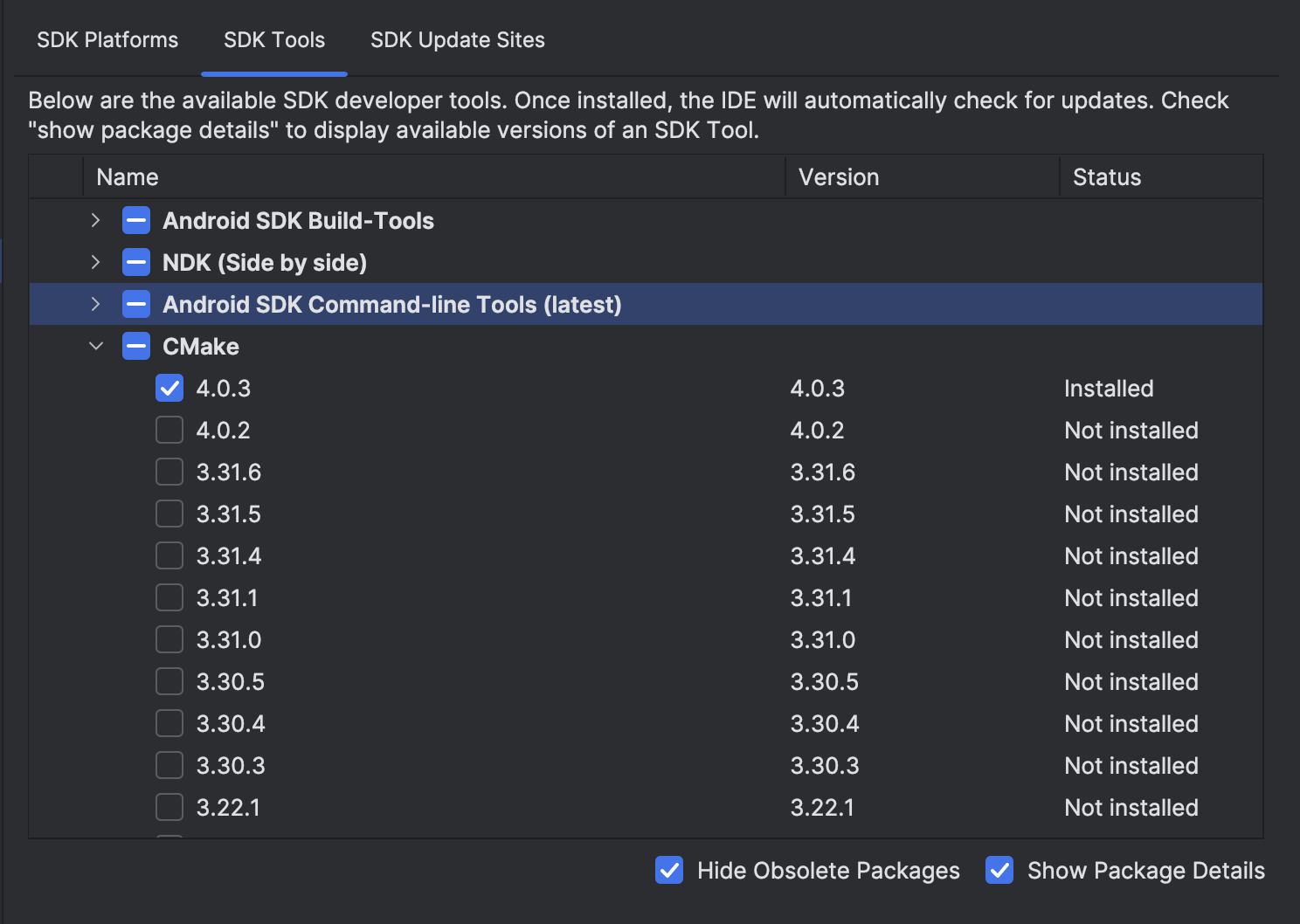Select the 3.30.3 name entry

click(x=231, y=766)
